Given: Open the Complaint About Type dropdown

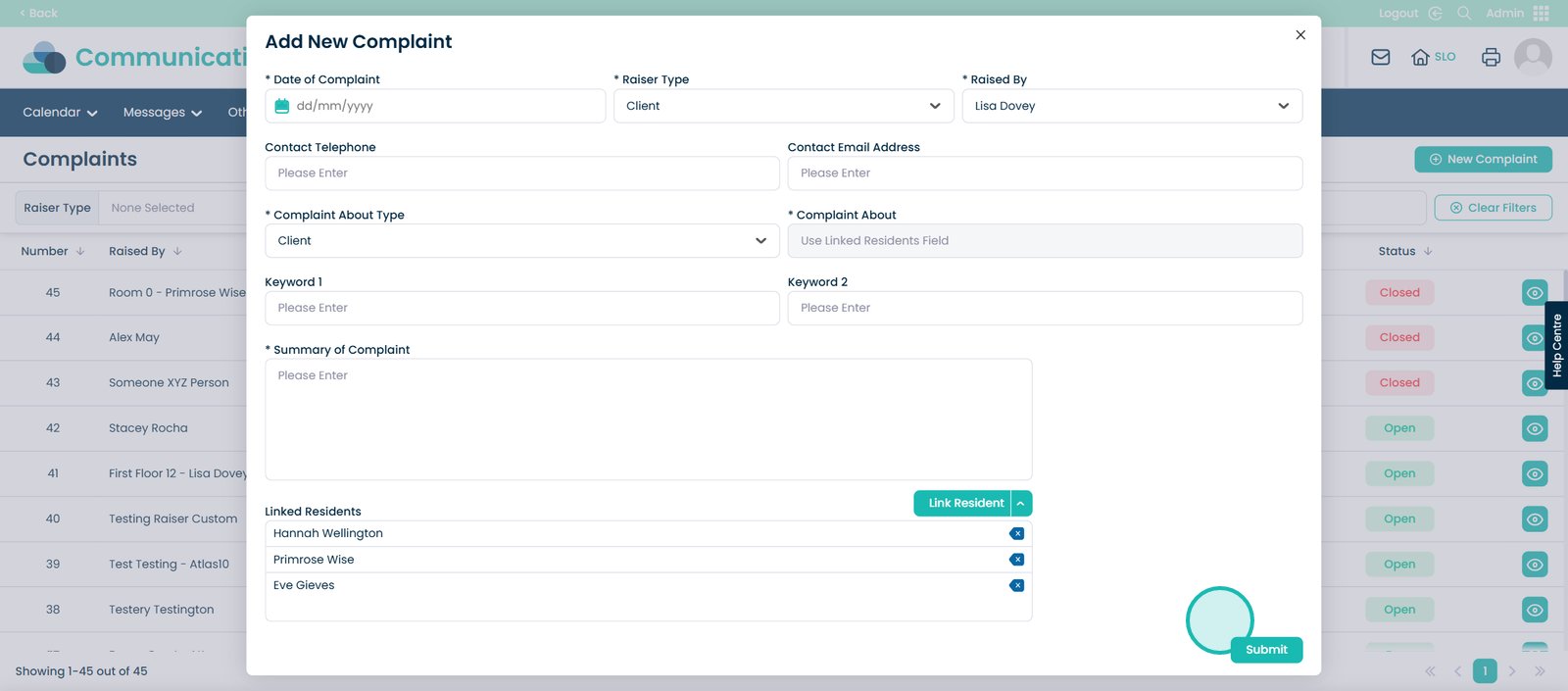Looking at the screenshot, I should (x=521, y=240).
